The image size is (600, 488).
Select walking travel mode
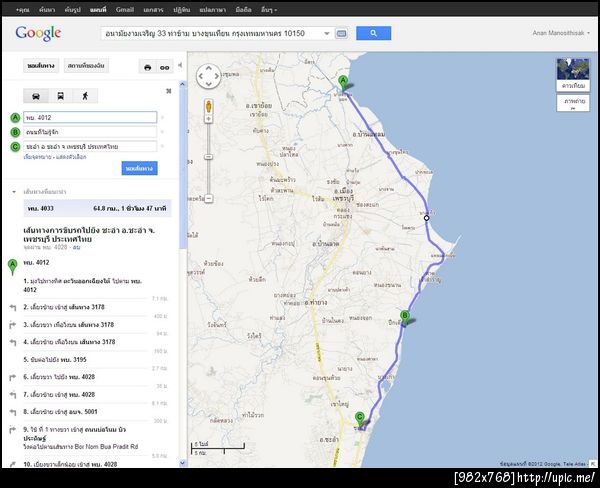tap(85, 96)
